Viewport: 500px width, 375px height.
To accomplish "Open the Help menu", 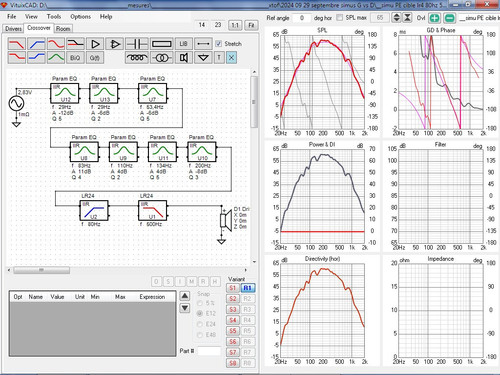I will pos(106,16).
